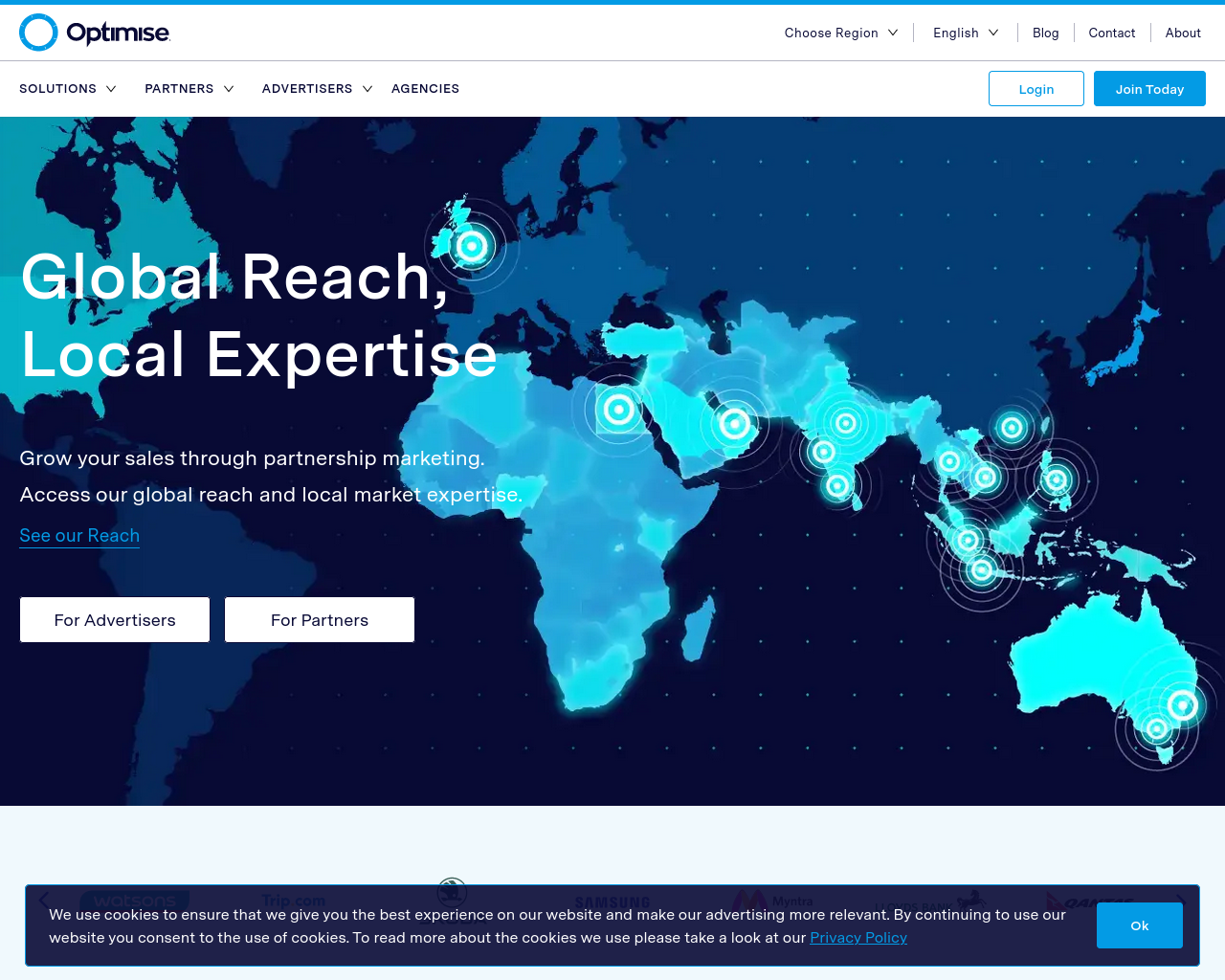The width and height of the screenshot is (1225, 980).
Task: Select Agencies in the navigation bar
Action: click(425, 89)
